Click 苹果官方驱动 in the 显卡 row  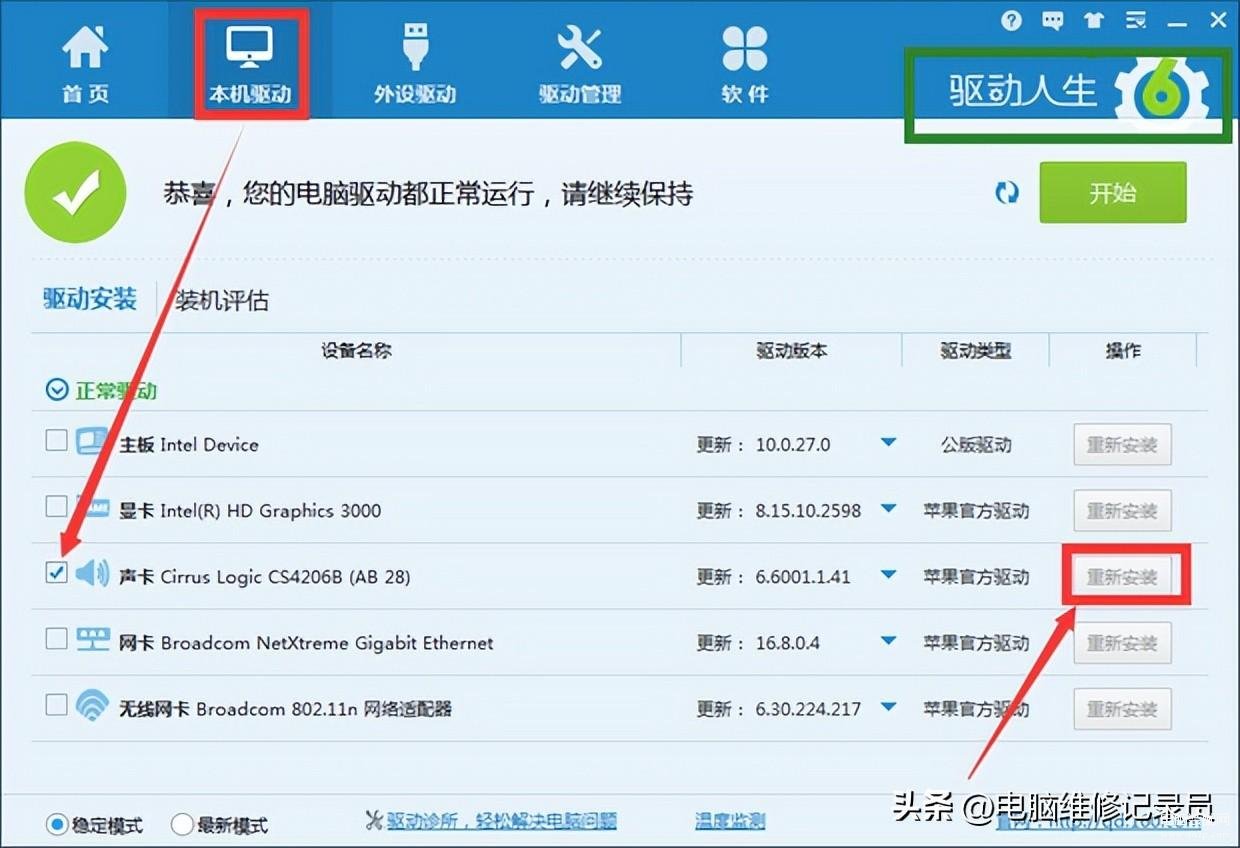point(976,510)
